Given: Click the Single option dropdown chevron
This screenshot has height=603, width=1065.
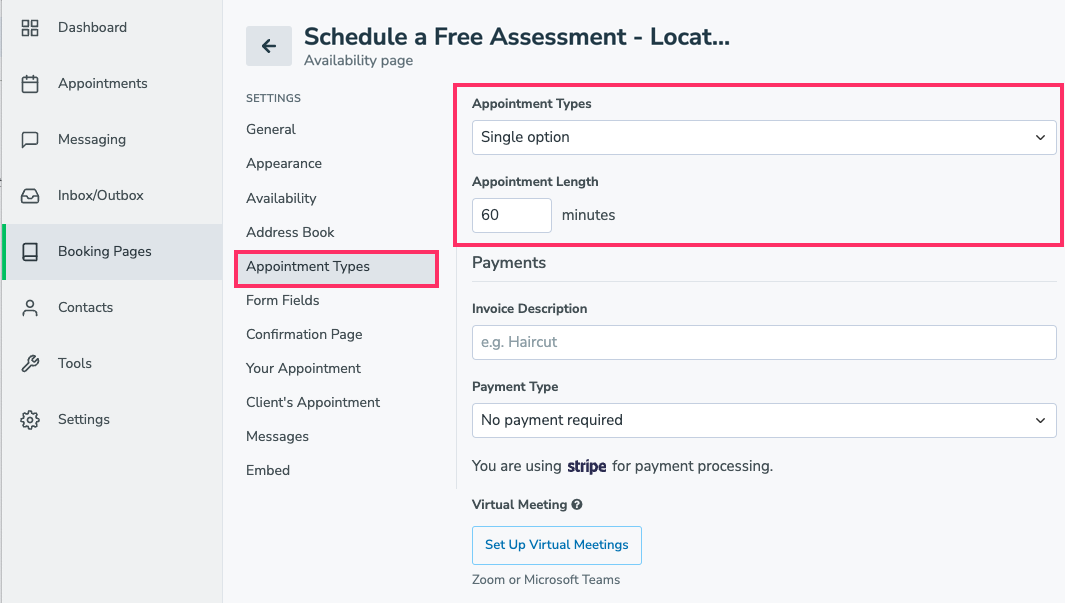Looking at the screenshot, I should 1040,137.
